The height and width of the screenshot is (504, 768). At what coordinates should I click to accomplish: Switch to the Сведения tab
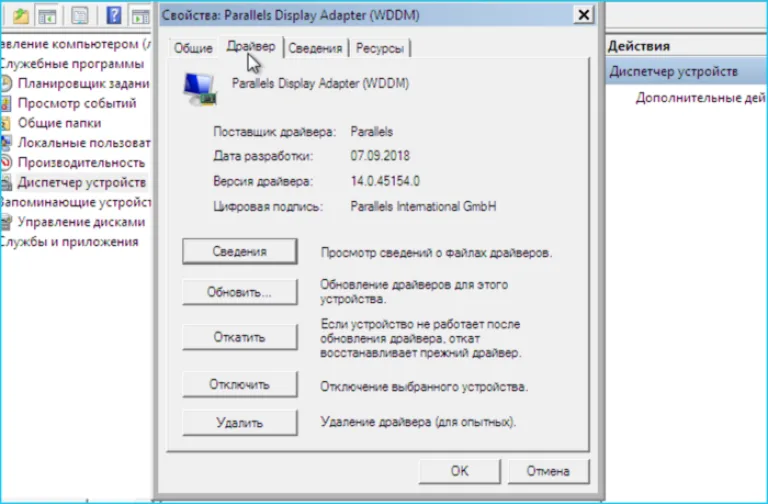coord(315,48)
